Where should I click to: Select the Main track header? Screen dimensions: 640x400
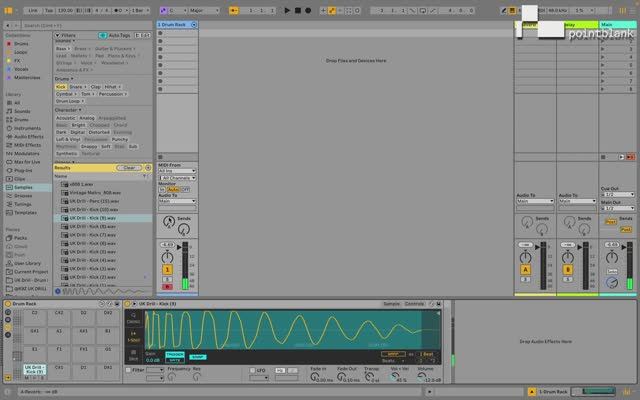(617, 25)
